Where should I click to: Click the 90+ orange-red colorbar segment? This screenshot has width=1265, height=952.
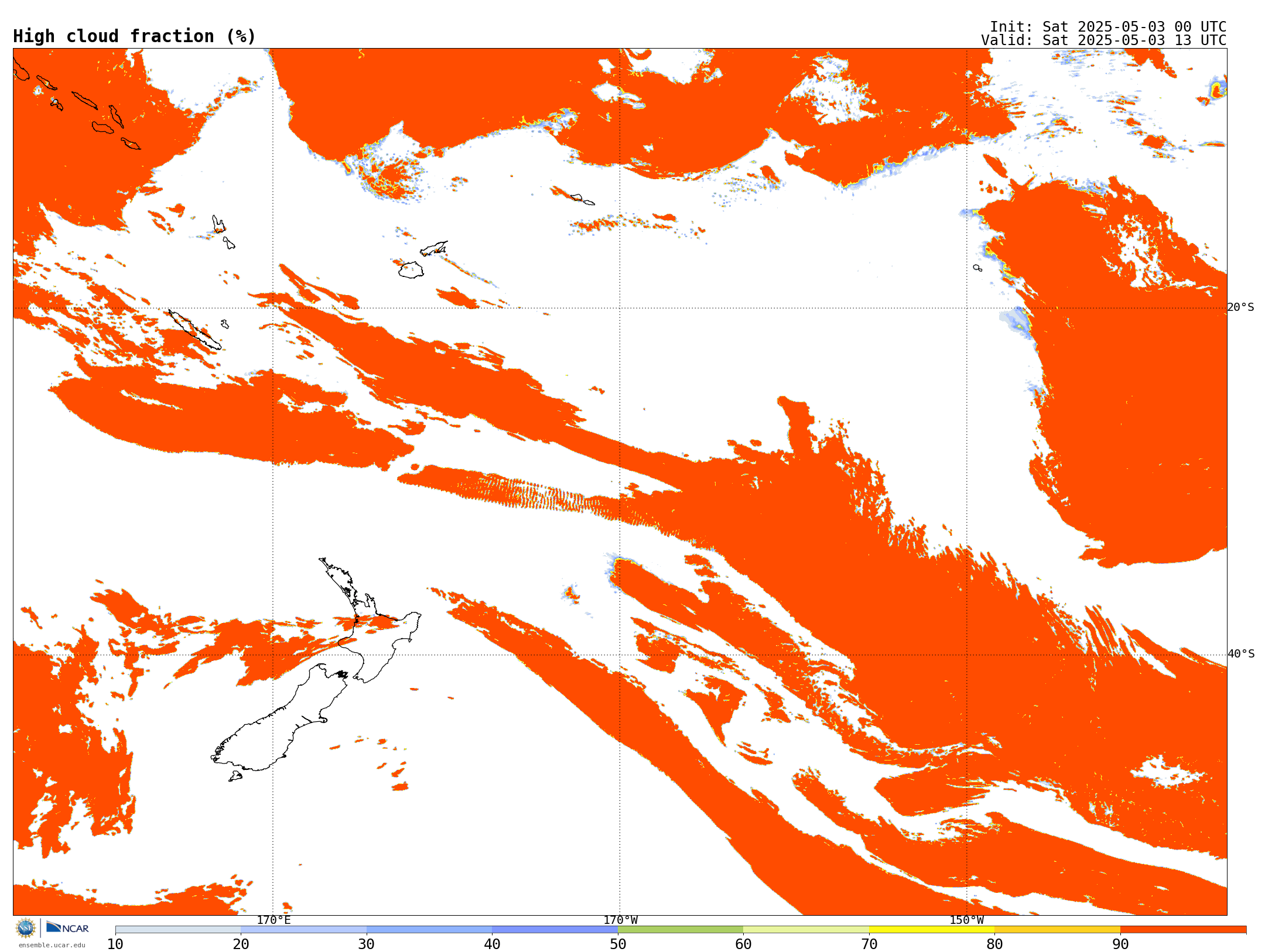point(1183,929)
